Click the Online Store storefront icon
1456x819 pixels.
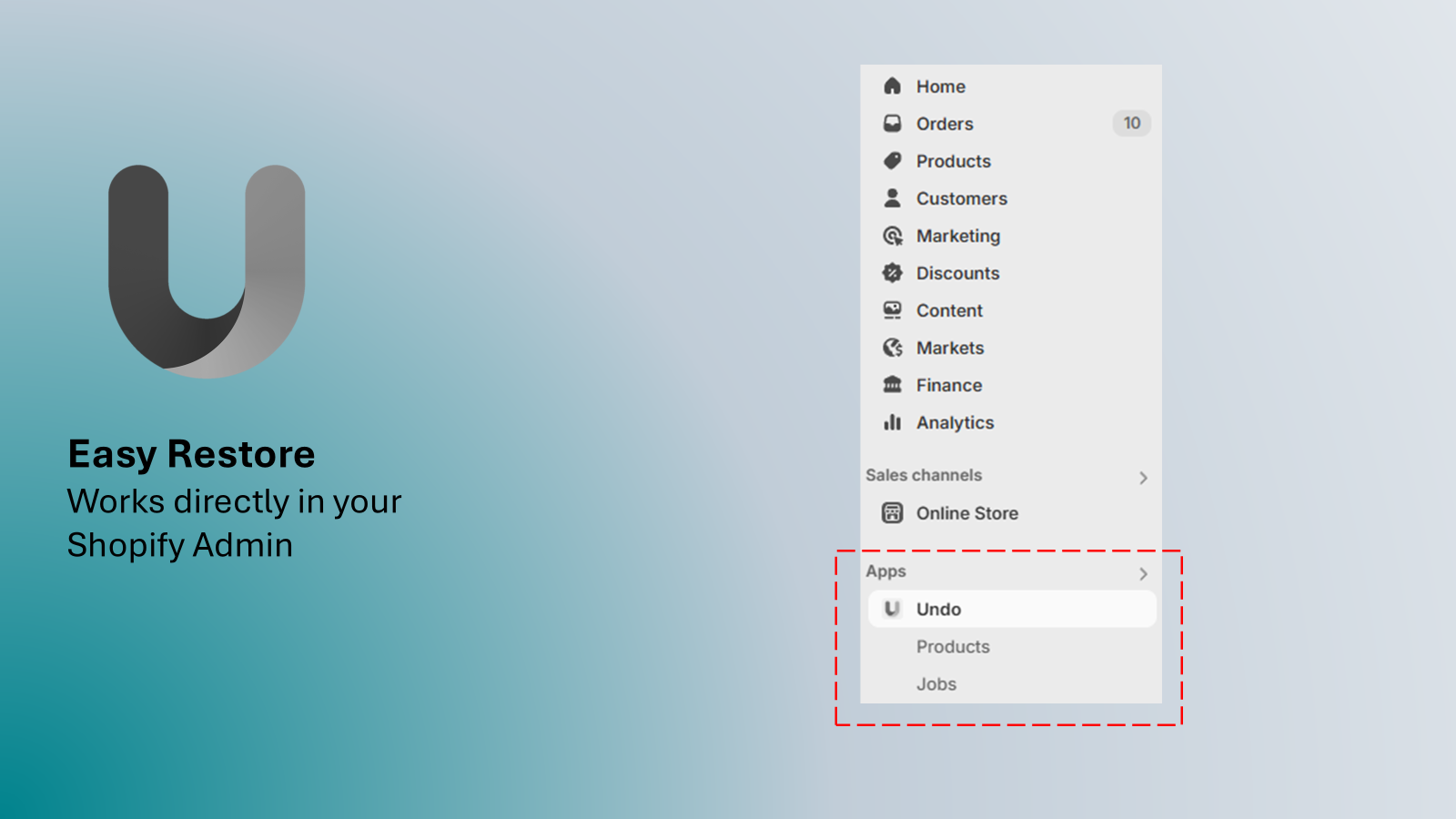click(x=893, y=513)
